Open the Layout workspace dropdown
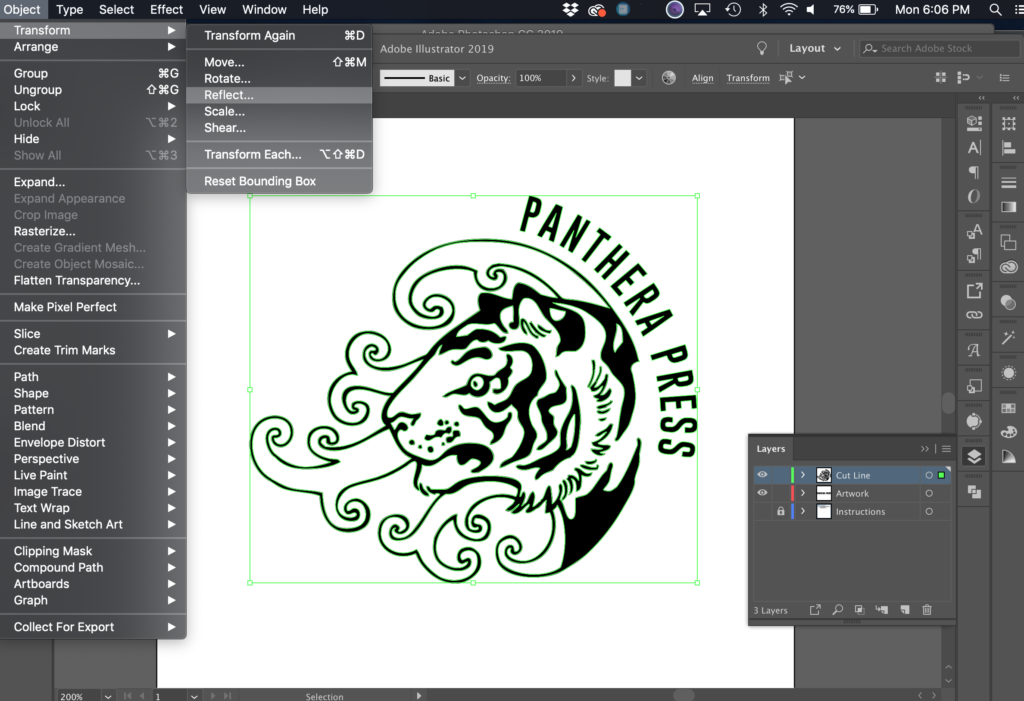Image resolution: width=1024 pixels, height=701 pixels. point(815,48)
